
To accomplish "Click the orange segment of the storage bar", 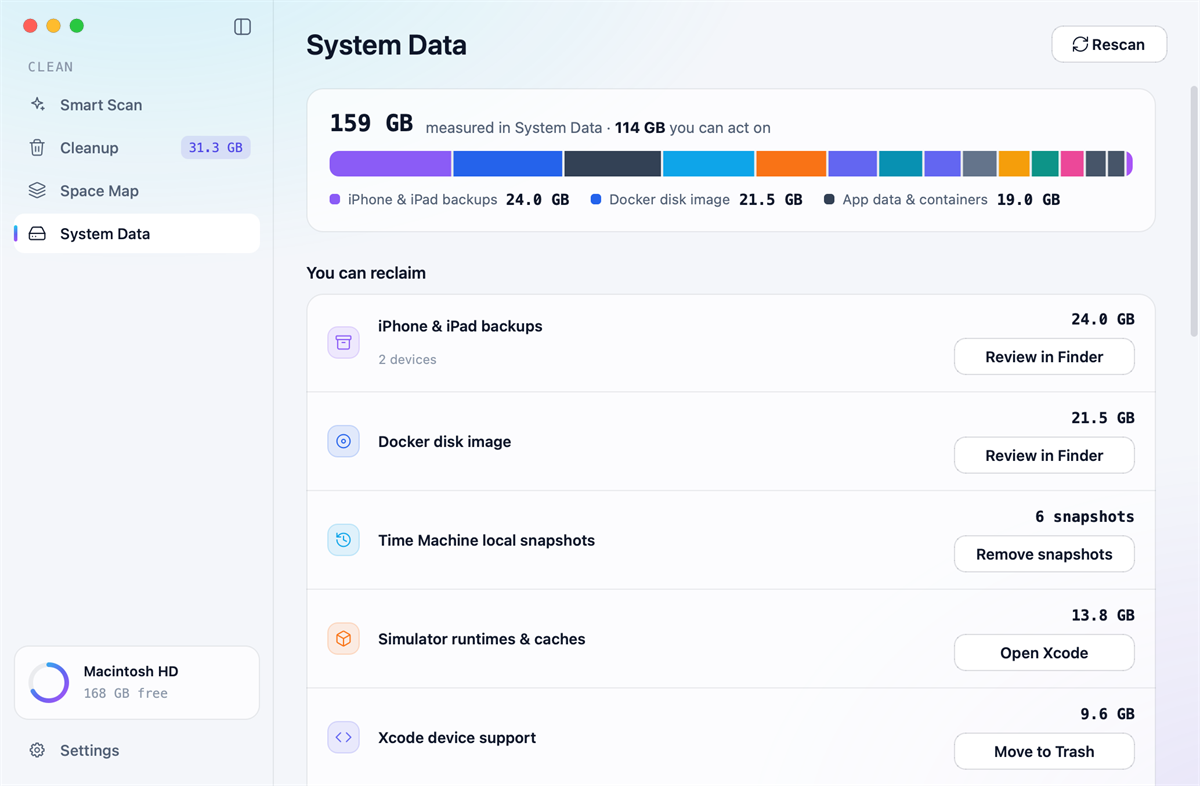I will pos(791,164).
